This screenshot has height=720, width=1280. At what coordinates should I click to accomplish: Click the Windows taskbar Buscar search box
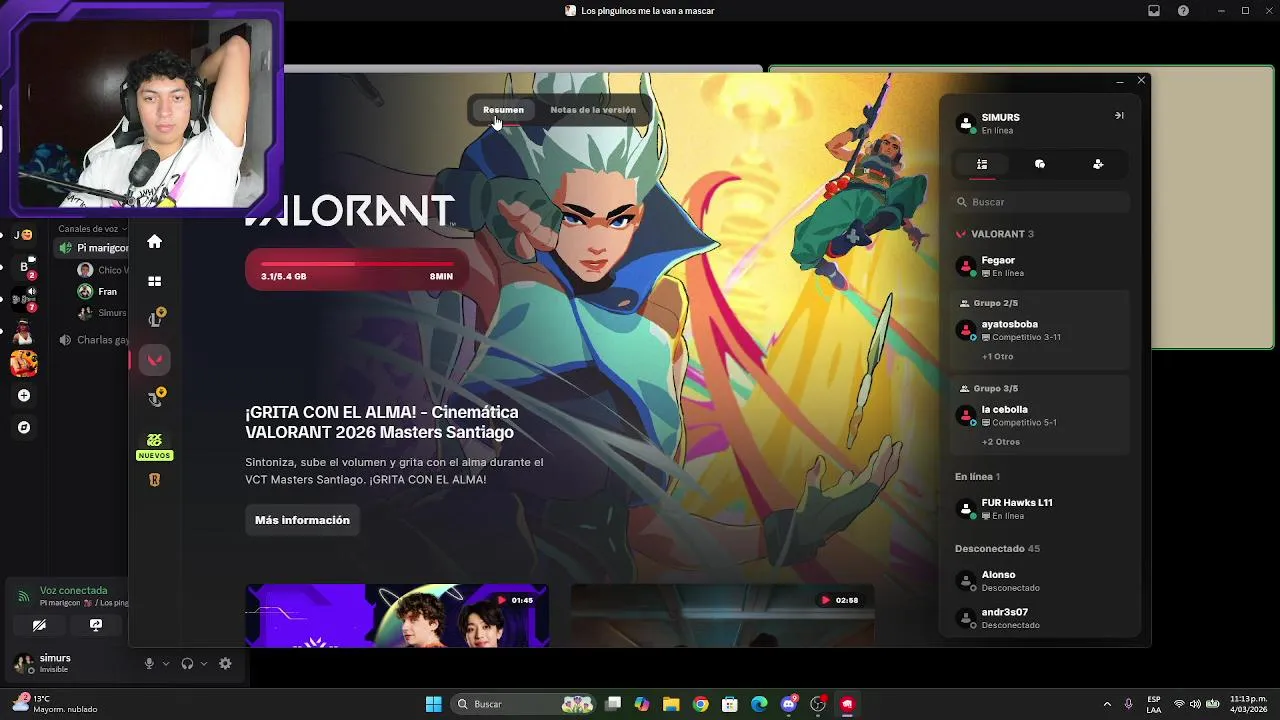[524, 704]
